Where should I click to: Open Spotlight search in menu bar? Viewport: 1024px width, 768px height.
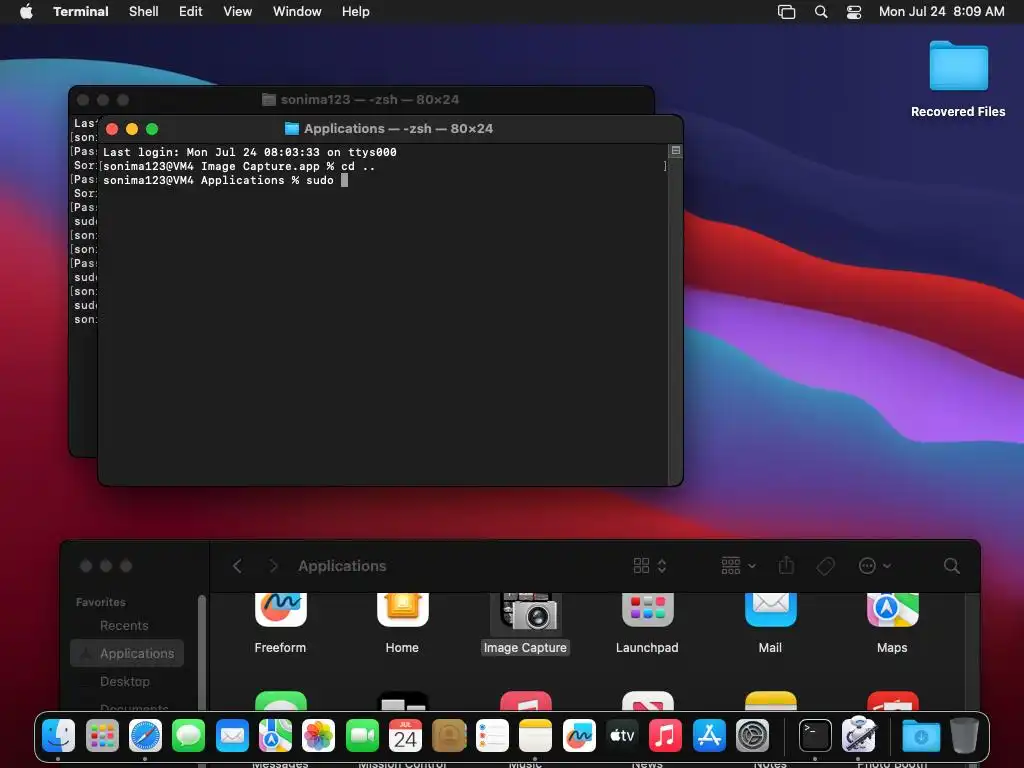tap(821, 11)
